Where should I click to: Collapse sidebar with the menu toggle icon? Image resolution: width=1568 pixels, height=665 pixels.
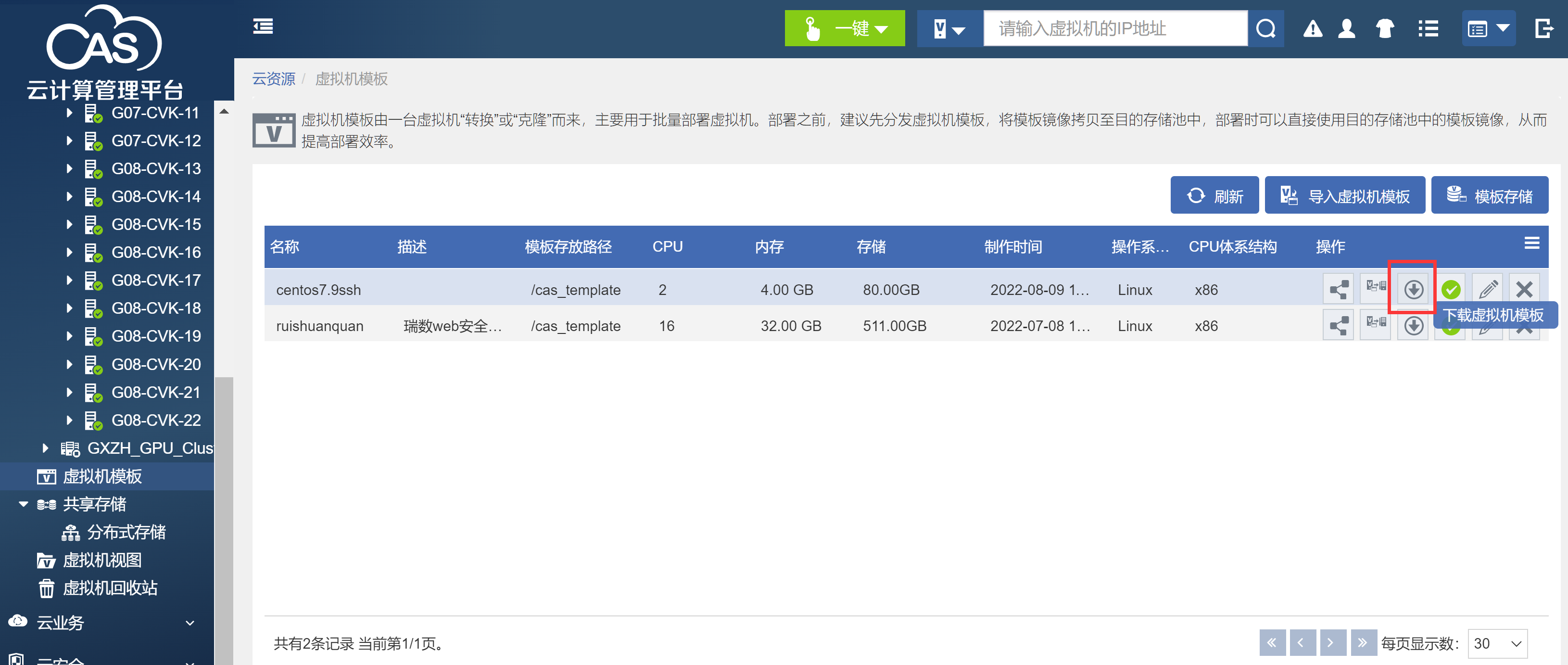263,27
